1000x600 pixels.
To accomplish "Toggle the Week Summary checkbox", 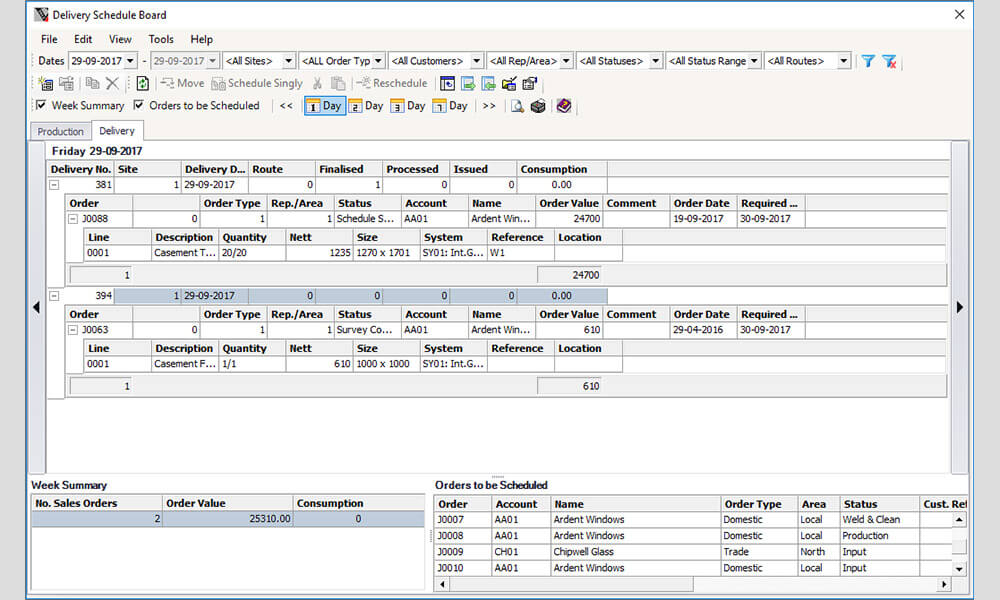I will 41,106.
